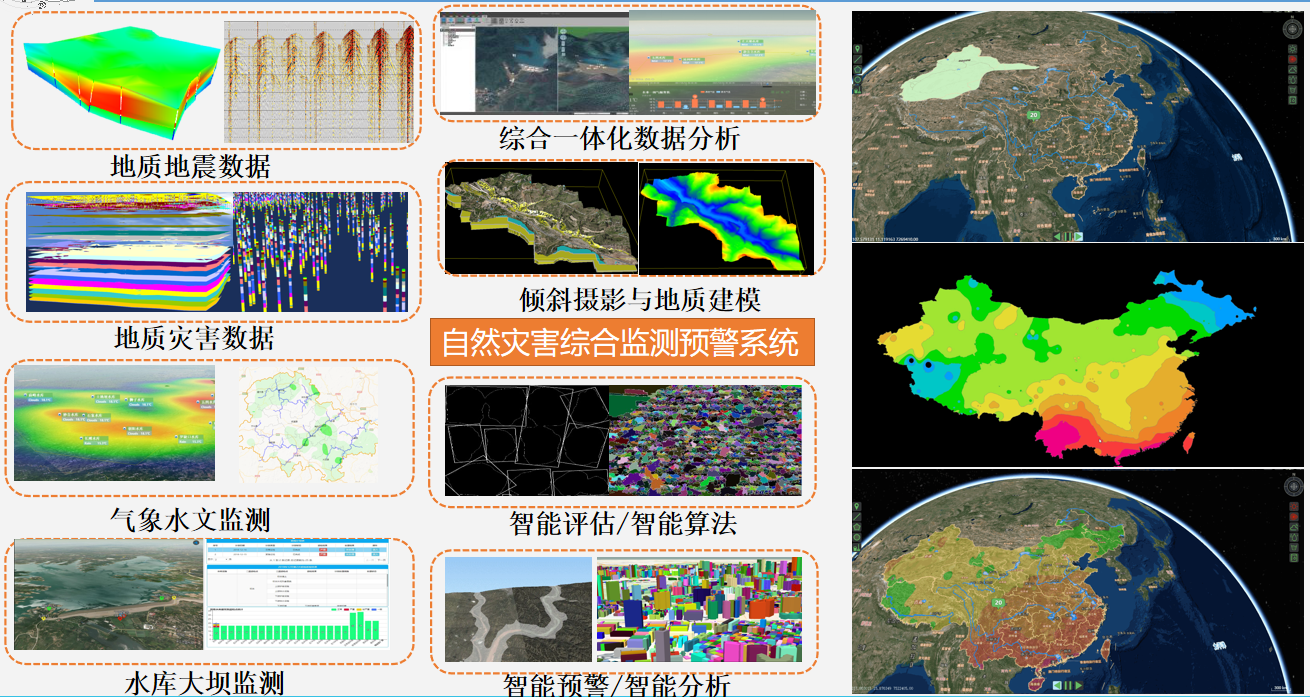
Task: Click document icon in Xinjiang-highlight globe
Action: [1292, 100]
